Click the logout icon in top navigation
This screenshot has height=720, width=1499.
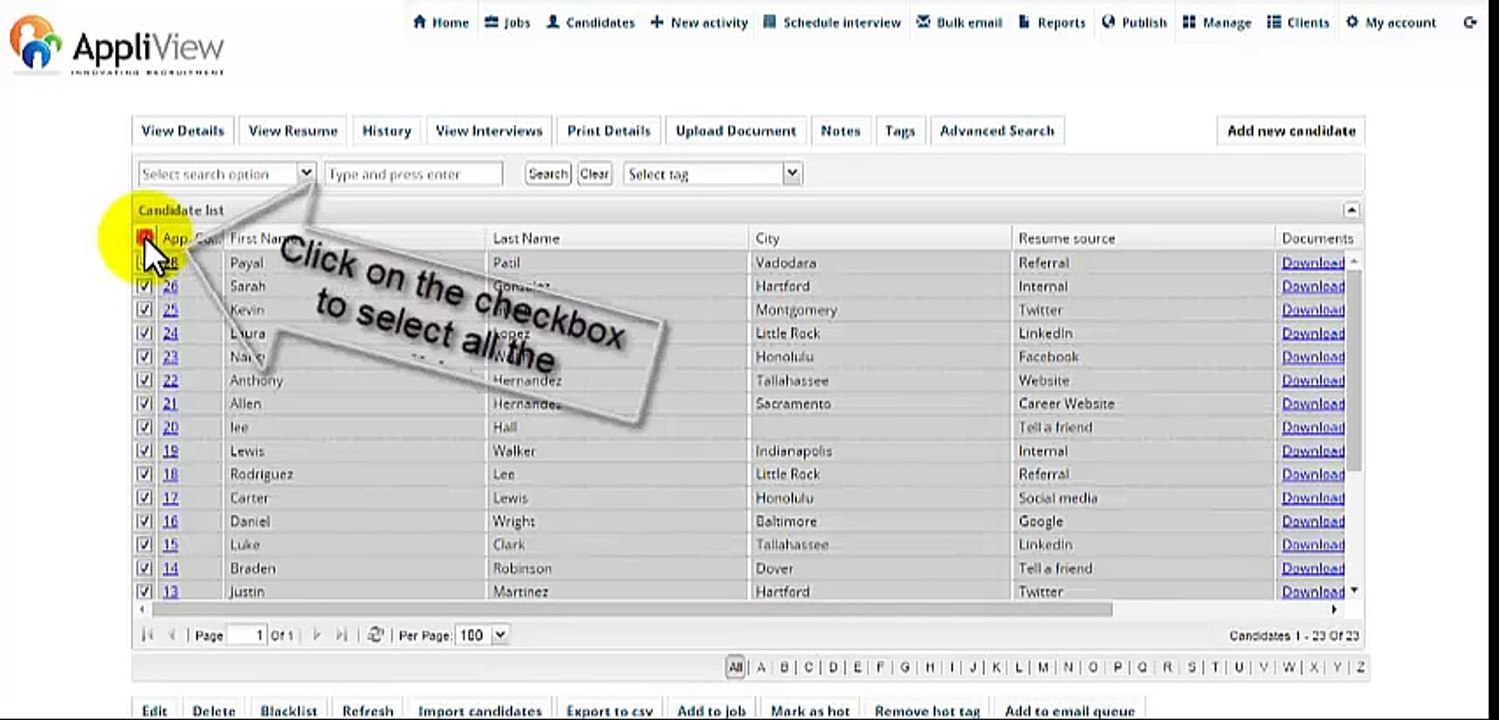[x=1469, y=22]
